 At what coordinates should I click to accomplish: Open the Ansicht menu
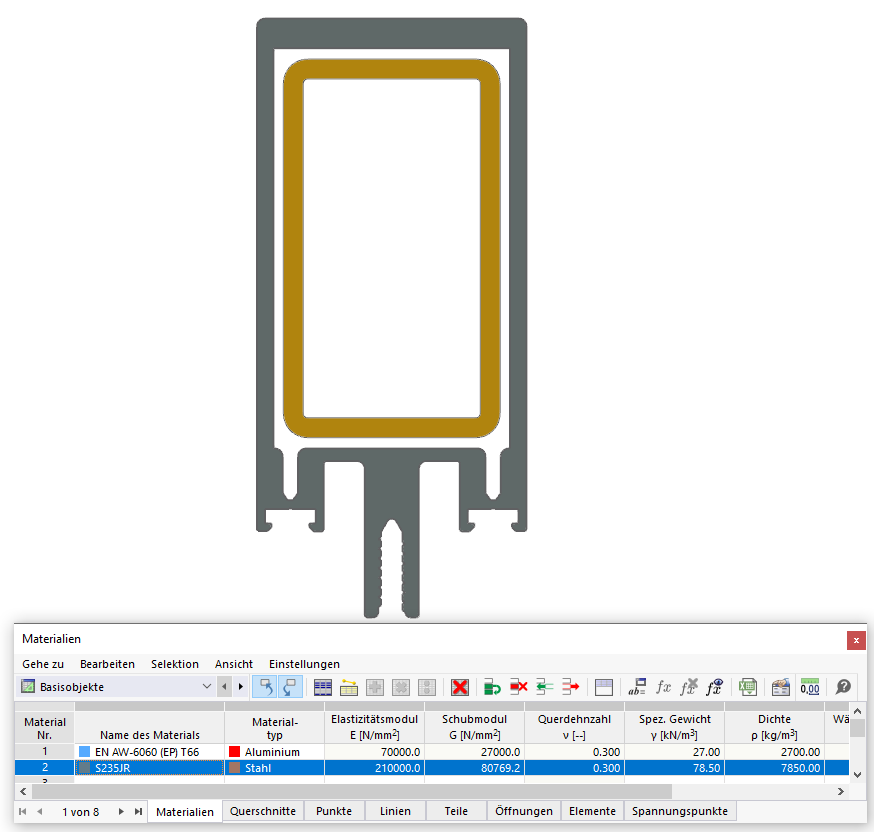click(234, 664)
